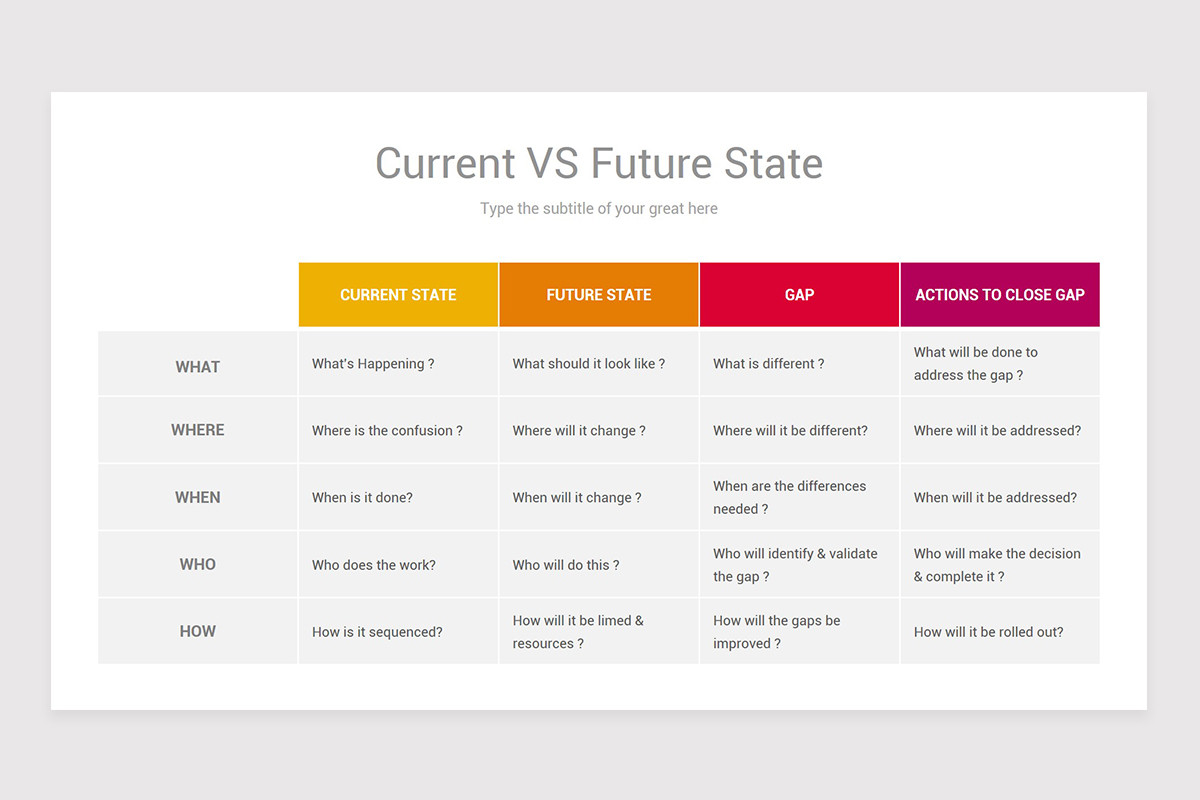Screen dimensions: 1200x800
Task: Click the HOW row label
Action: (x=198, y=631)
